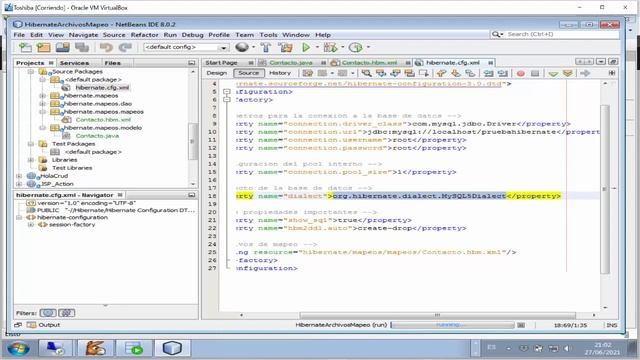Open the File menu
640x360 pixels.
tap(19, 35)
